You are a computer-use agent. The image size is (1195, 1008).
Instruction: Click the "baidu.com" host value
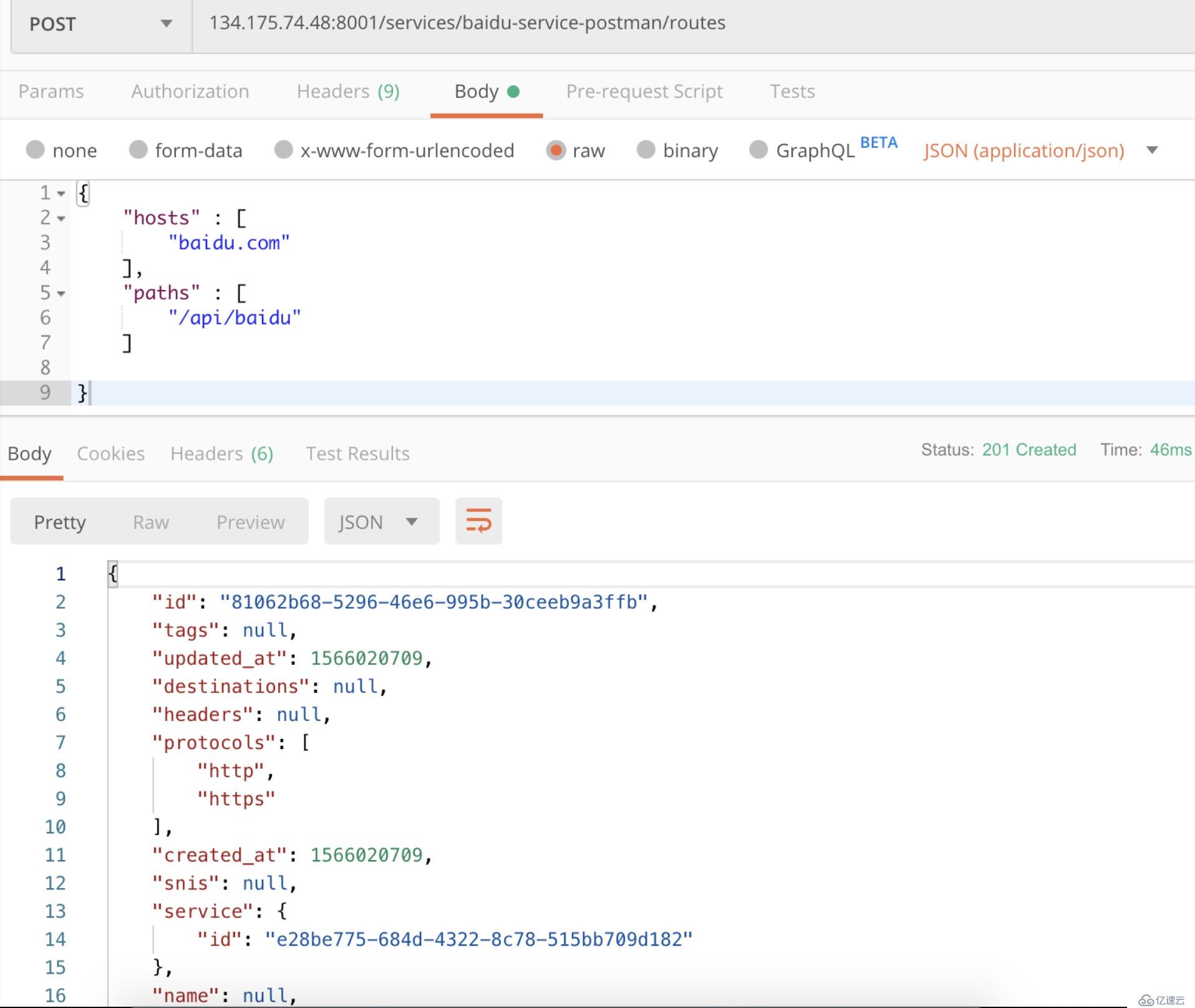[x=229, y=243]
